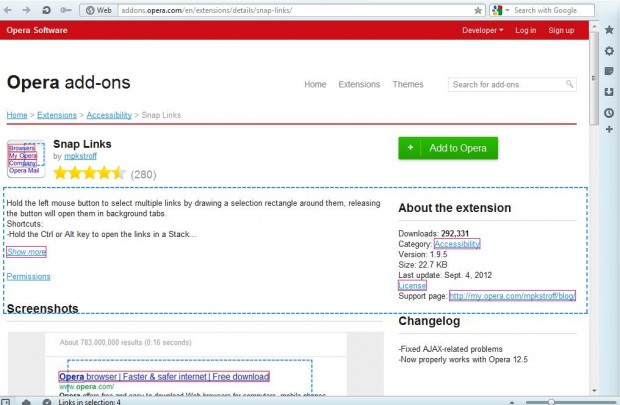Click the Accessibility breadcrumb link

pyautogui.click(x=109, y=115)
